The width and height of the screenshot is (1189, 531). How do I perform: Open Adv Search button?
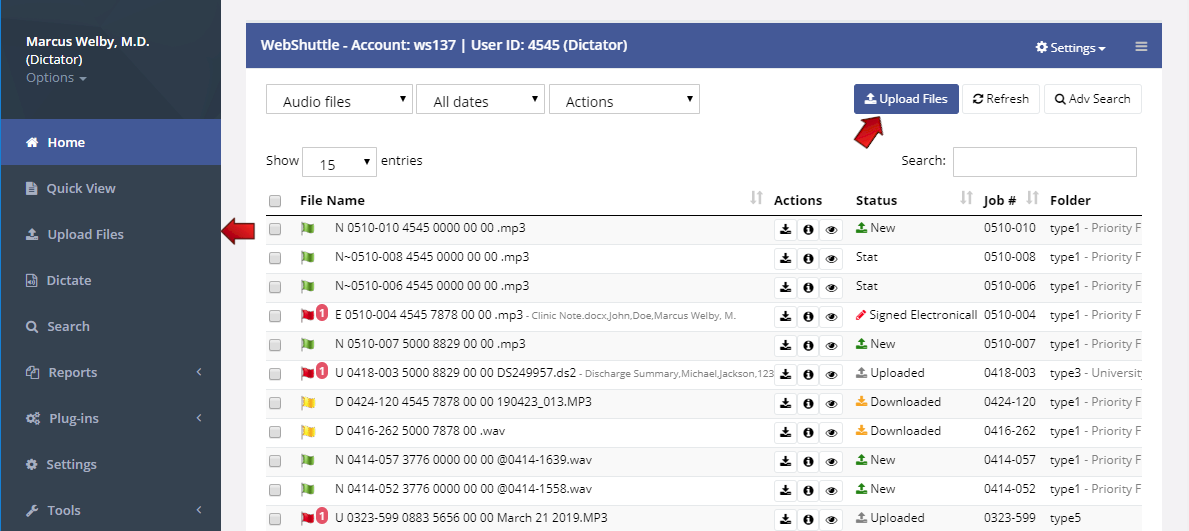pos(1093,99)
